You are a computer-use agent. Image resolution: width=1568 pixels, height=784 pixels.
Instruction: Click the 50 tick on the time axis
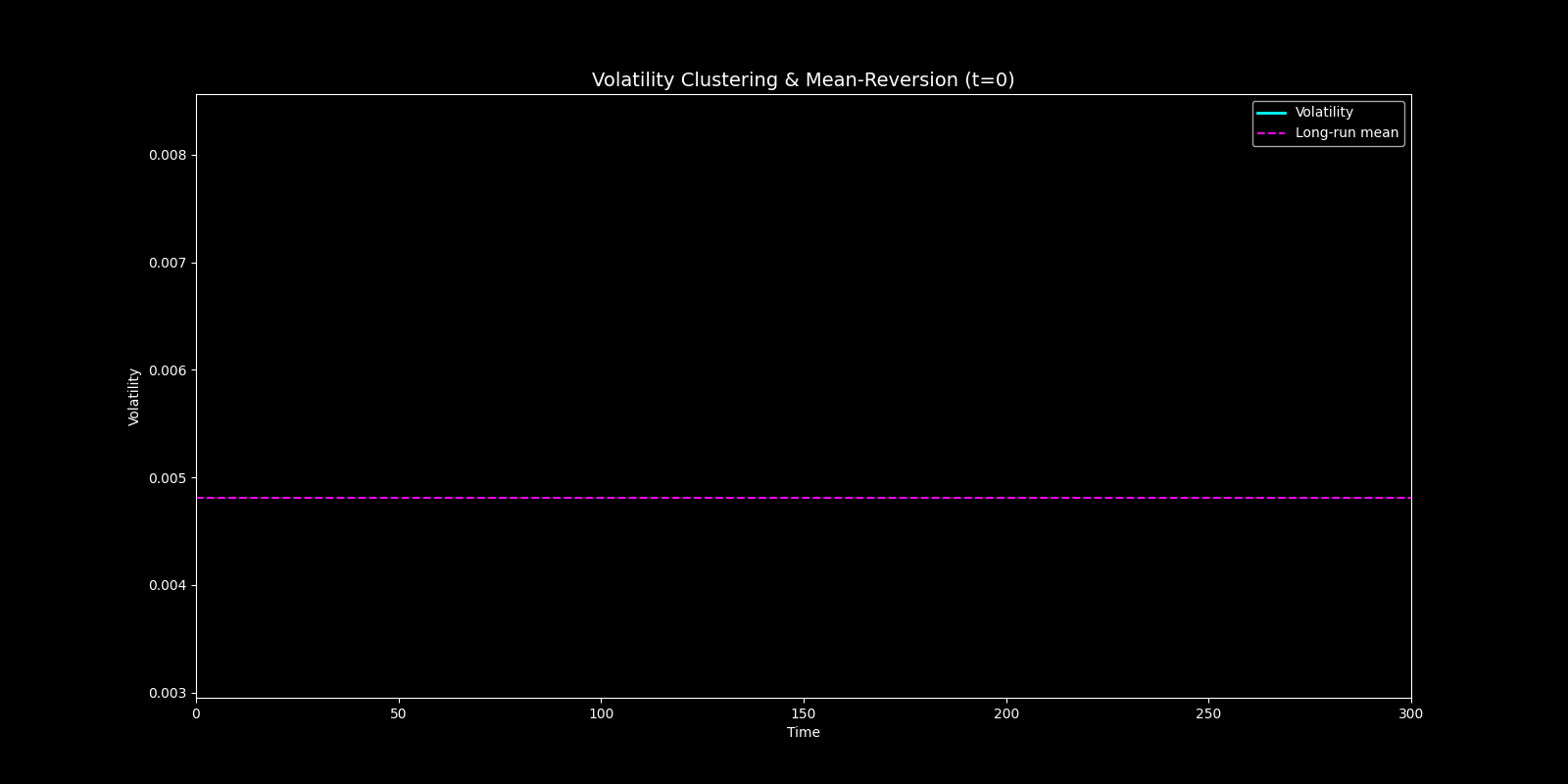click(x=398, y=713)
